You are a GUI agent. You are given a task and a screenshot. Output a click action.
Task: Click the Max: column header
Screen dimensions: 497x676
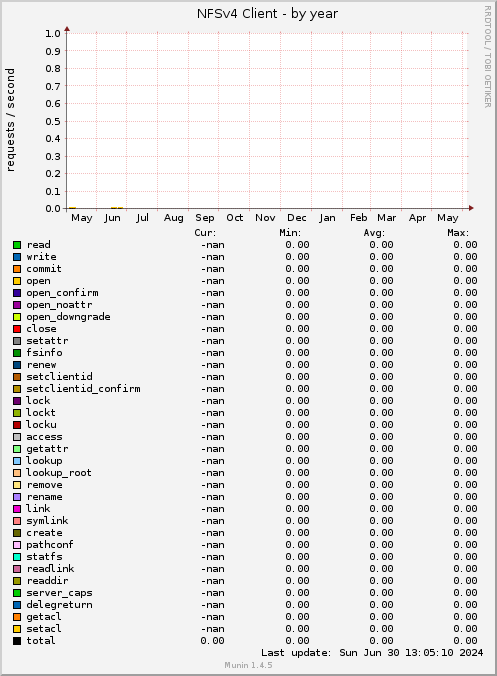[458, 233]
